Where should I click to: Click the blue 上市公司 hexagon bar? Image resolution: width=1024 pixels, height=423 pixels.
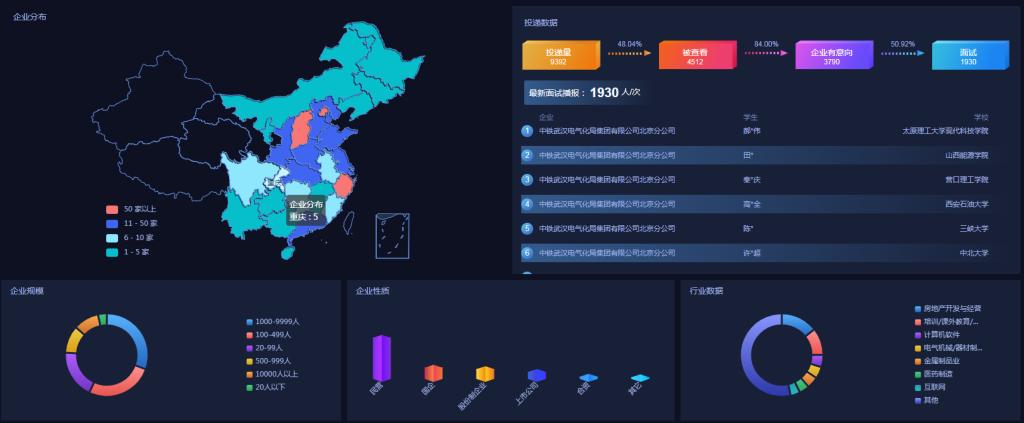(x=537, y=375)
